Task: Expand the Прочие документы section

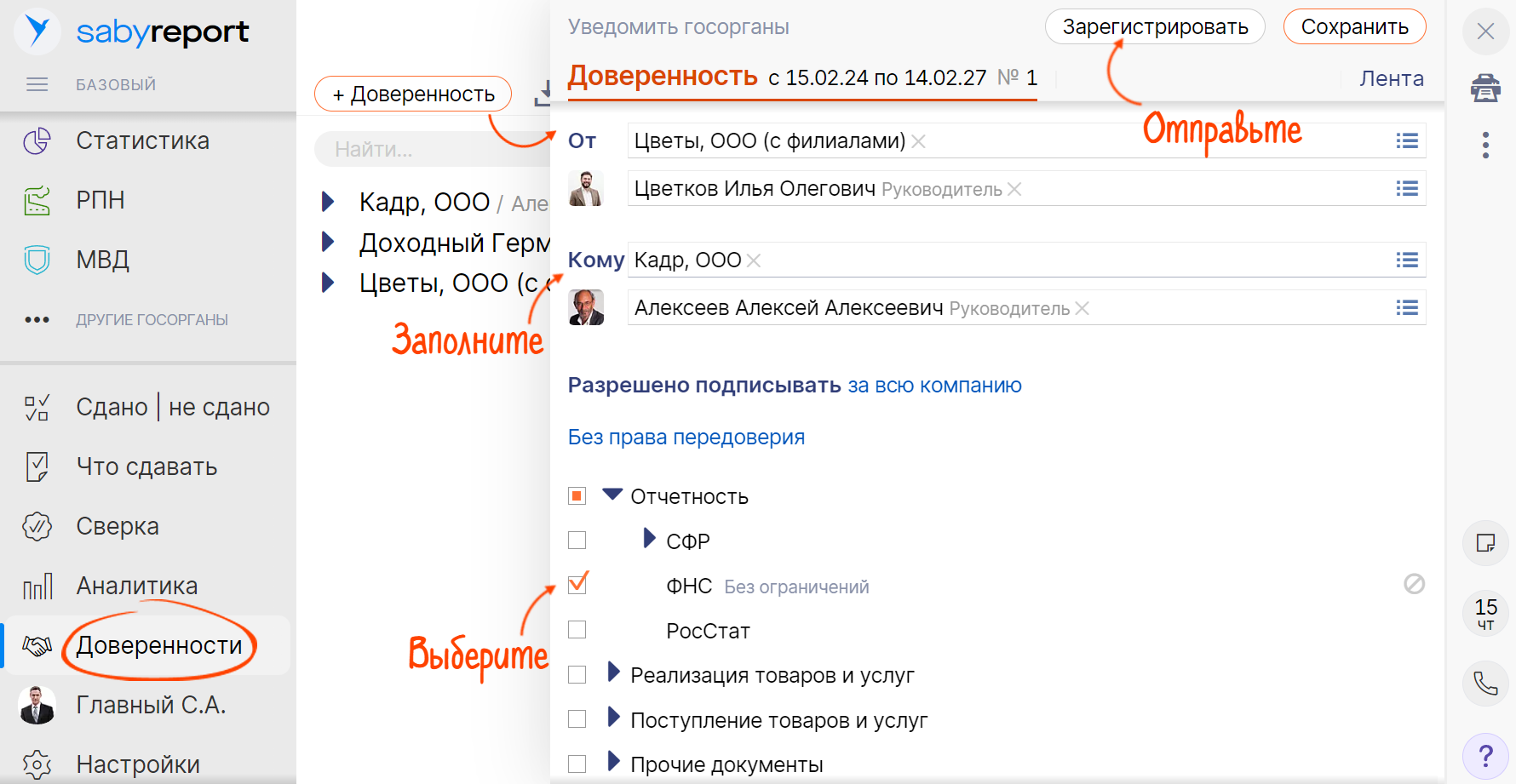Action: click(x=613, y=761)
